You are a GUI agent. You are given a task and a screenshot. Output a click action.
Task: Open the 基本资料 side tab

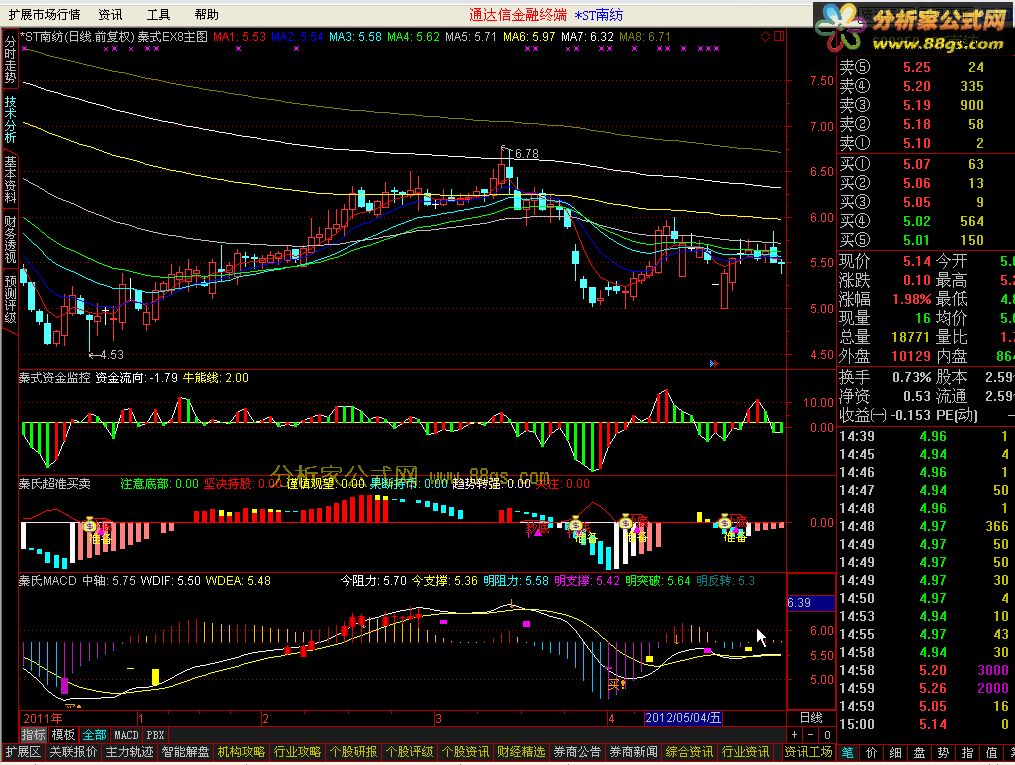coord(10,179)
